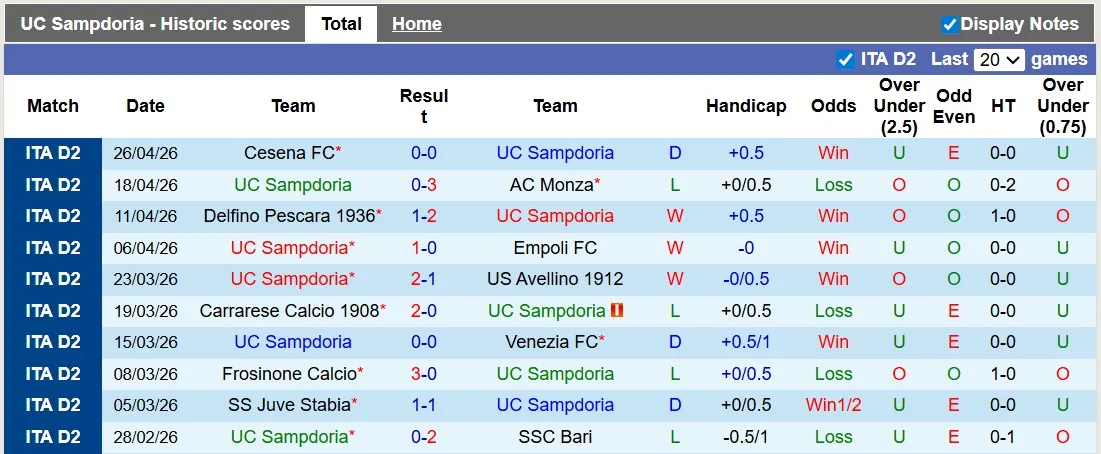Click the 3-0 Frosinone Calcio result score
Screen dimensions: 1101x454
click(x=424, y=374)
